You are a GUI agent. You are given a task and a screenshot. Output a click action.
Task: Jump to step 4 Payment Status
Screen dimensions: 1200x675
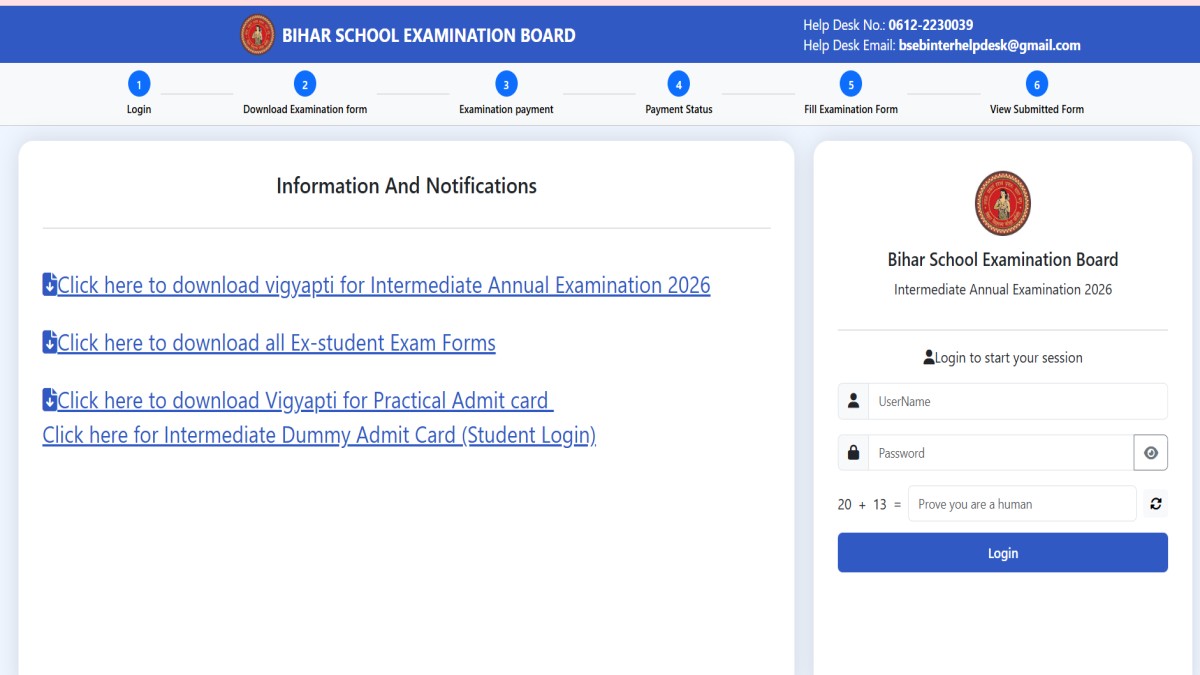(679, 85)
